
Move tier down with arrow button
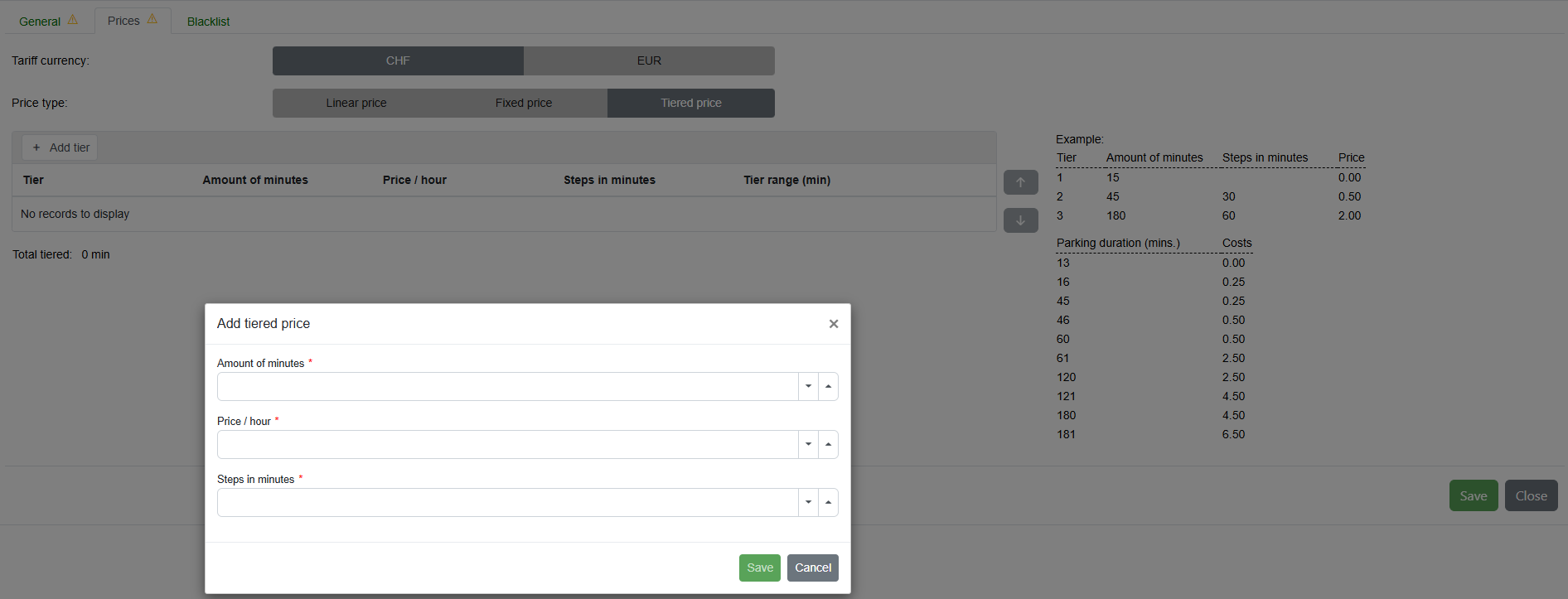(1021, 220)
